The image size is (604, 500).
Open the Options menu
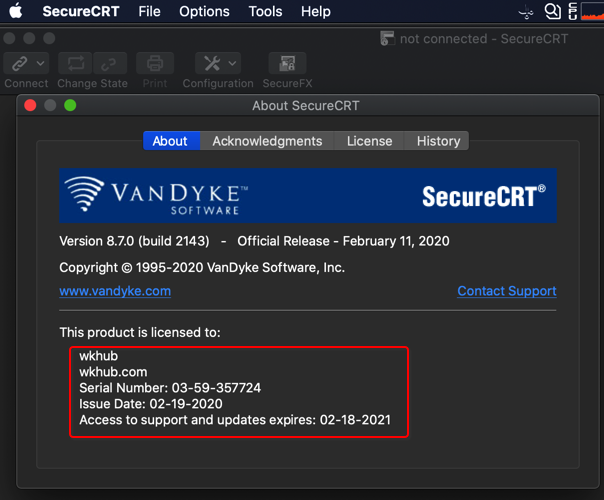(204, 12)
